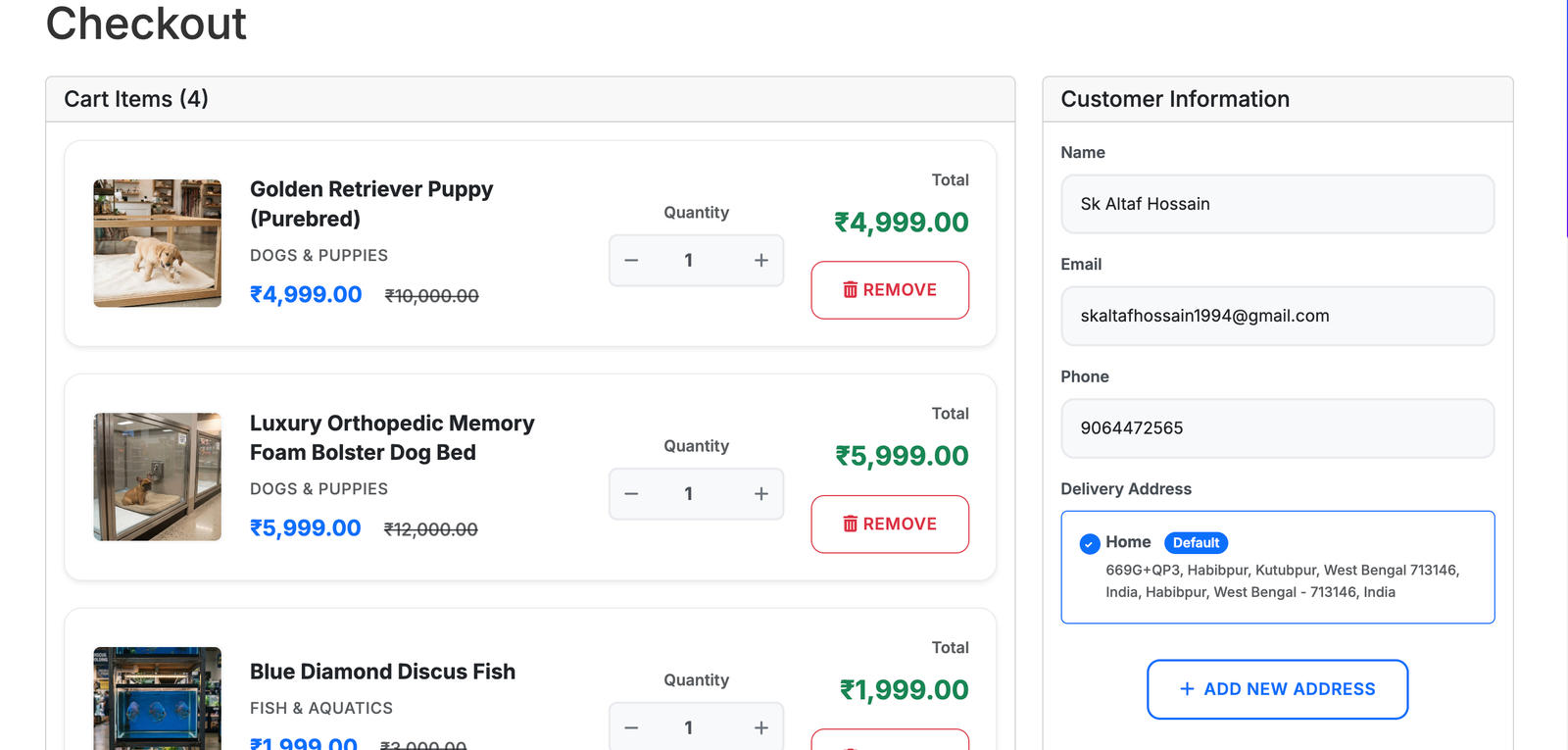Click the Default badge on Home address
This screenshot has width=1568, height=750.
(1196, 542)
